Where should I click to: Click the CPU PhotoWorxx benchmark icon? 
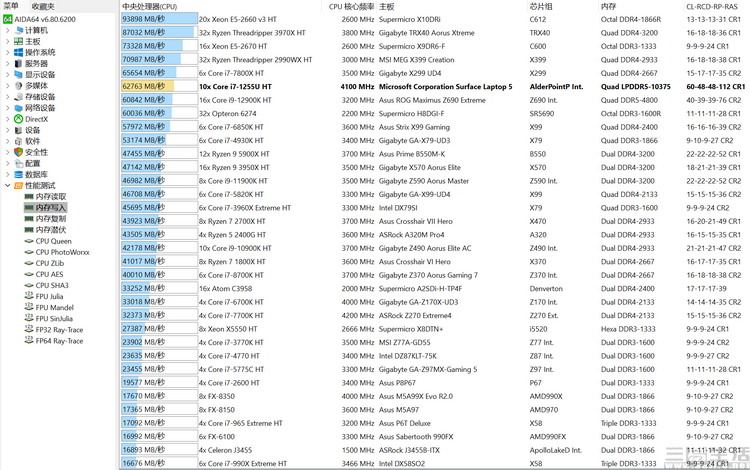(x=29, y=252)
